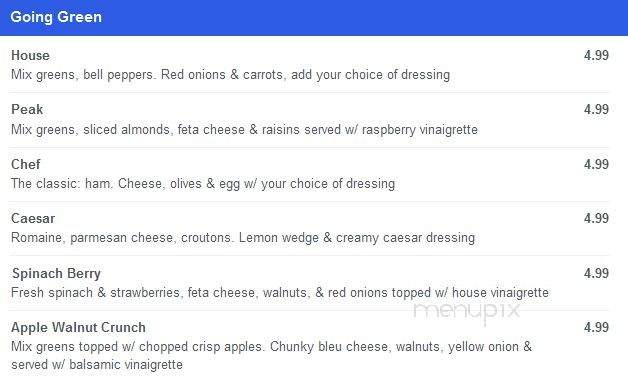Click the Going Green section header
The image size is (628, 379).
pyautogui.click(x=314, y=18)
